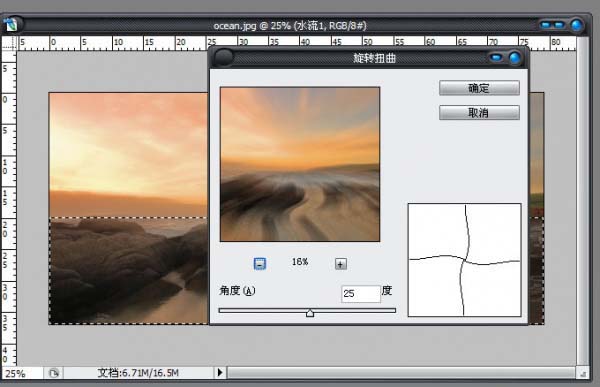Screen dimensions: 600x387
Task: Click the 文档:6.71M/16.5M info text
Action: click(x=138, y=373)
